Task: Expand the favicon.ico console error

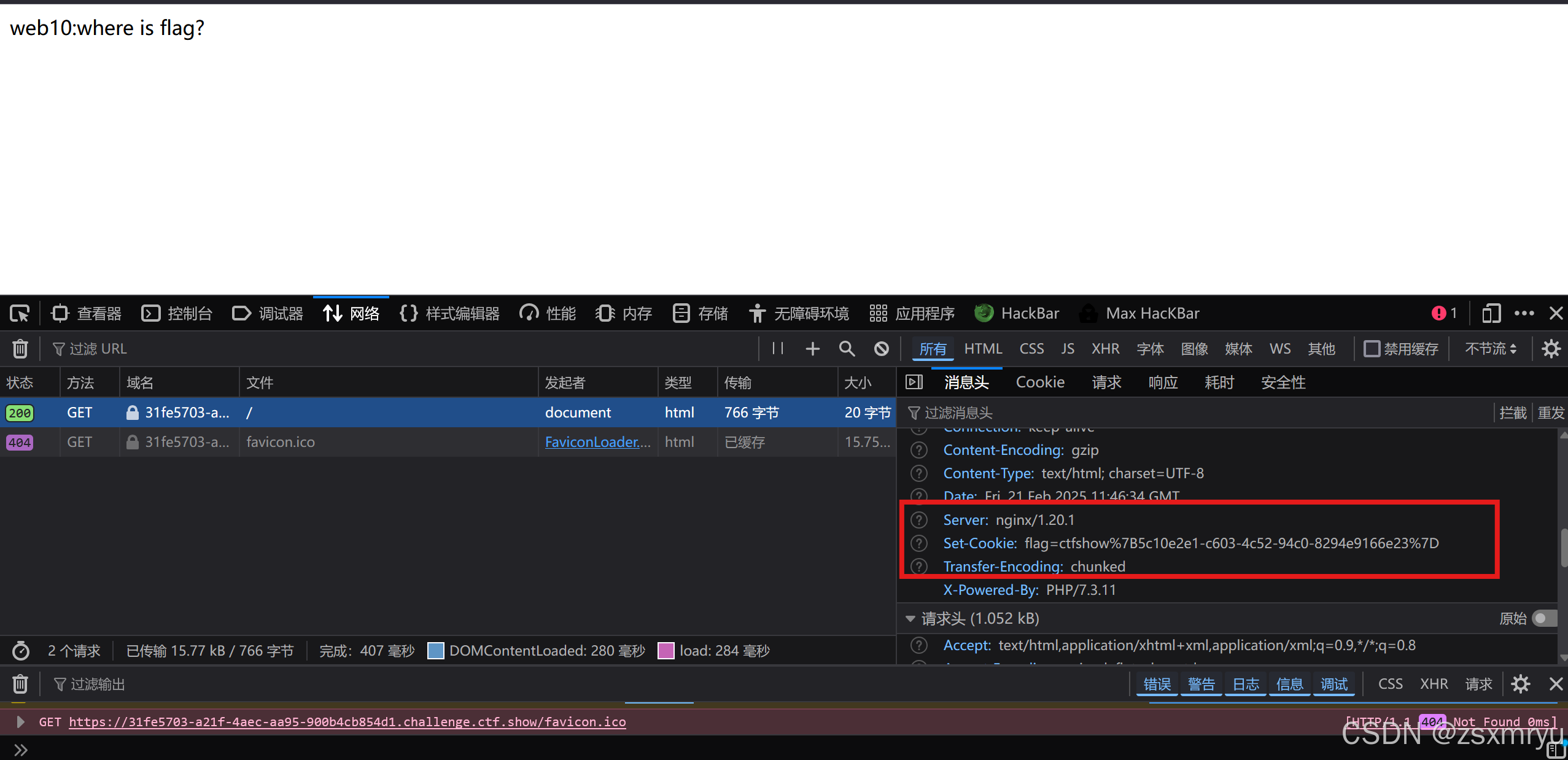Action: [x=20, y=722]
